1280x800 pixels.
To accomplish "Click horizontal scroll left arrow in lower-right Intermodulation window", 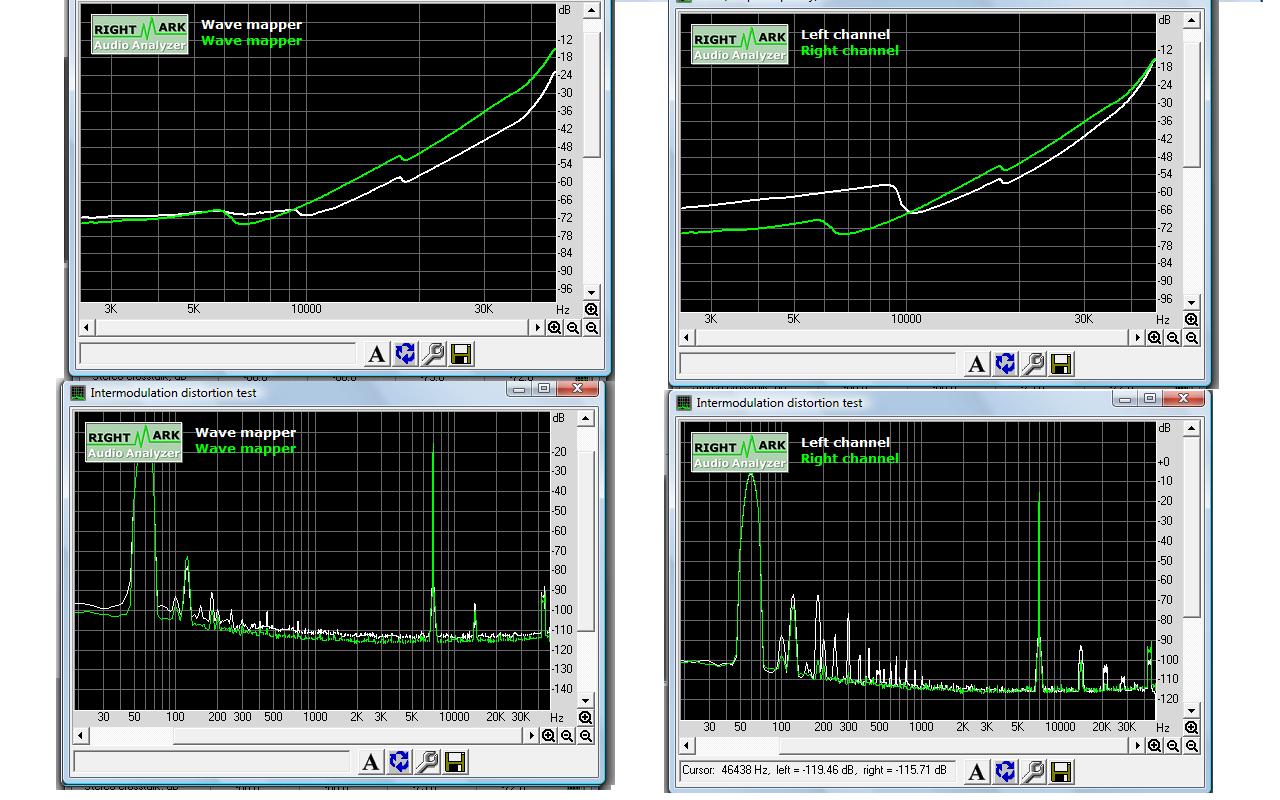I will click(687, 746).
